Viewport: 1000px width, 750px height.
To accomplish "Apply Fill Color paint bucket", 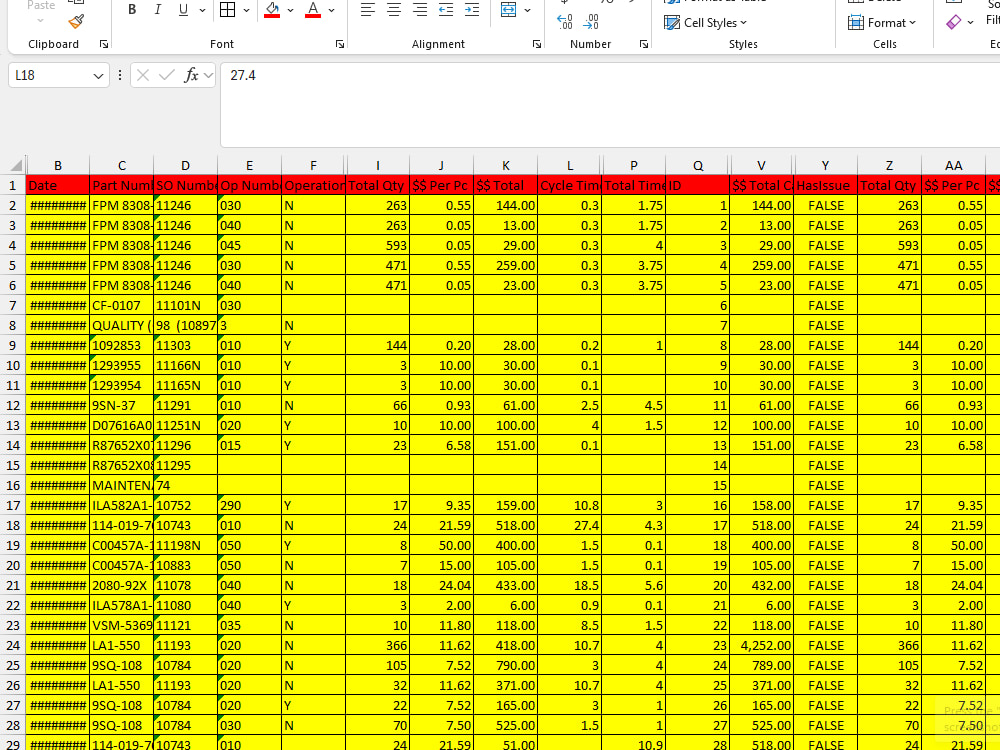I will click(x=272, y=10).
